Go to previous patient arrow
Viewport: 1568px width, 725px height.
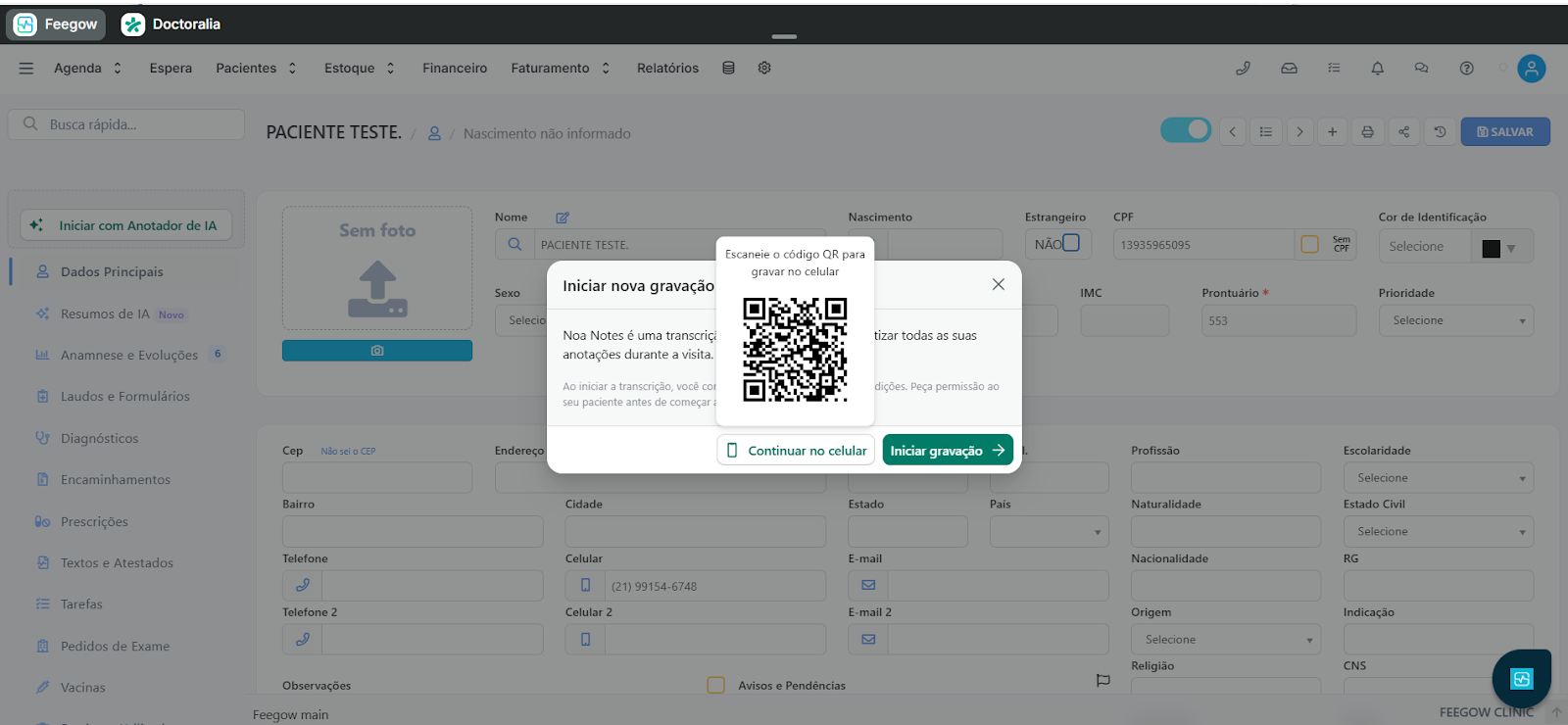[x=1232, y=132]
